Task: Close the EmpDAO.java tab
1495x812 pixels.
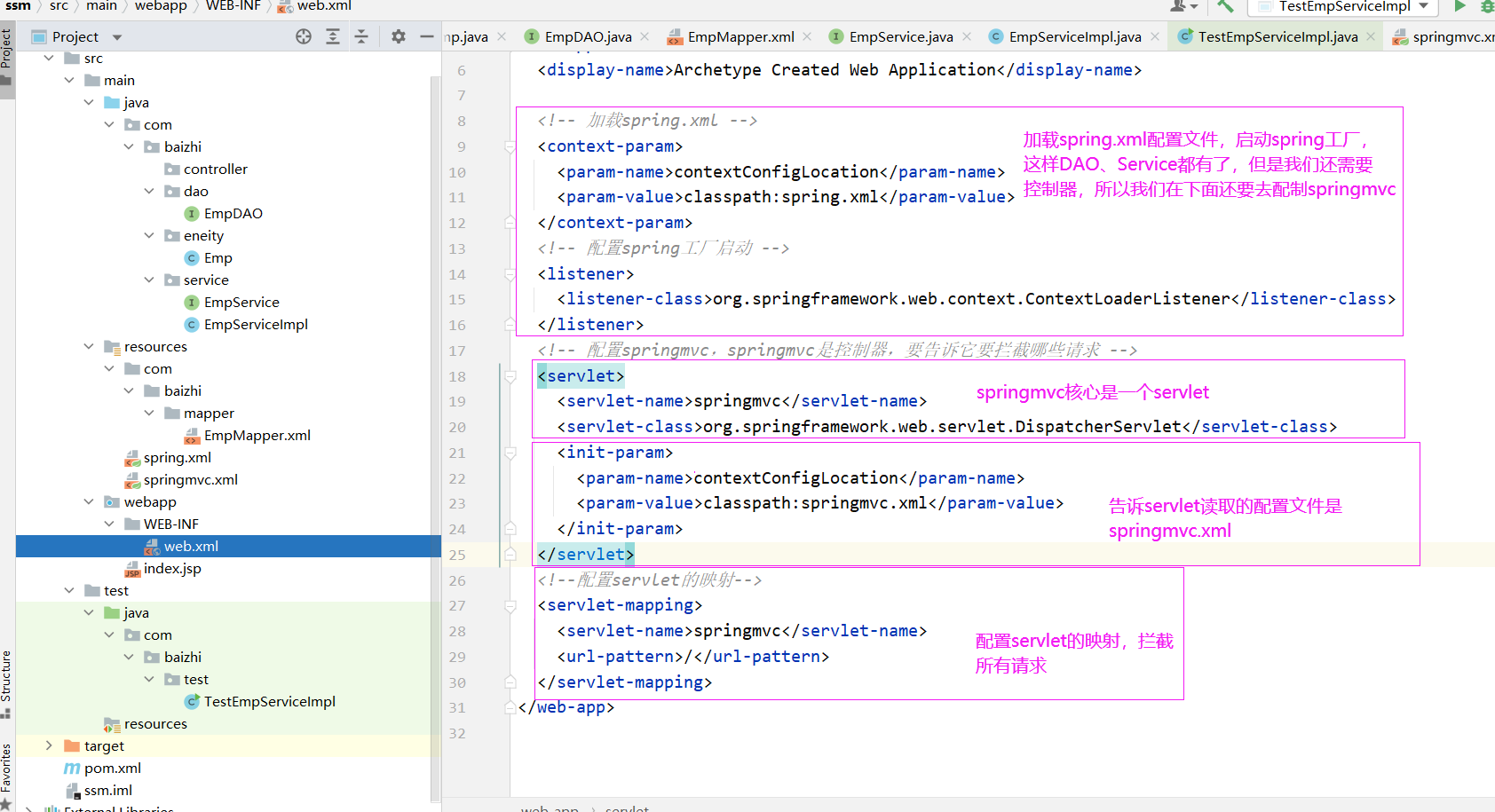Action: 645,36
